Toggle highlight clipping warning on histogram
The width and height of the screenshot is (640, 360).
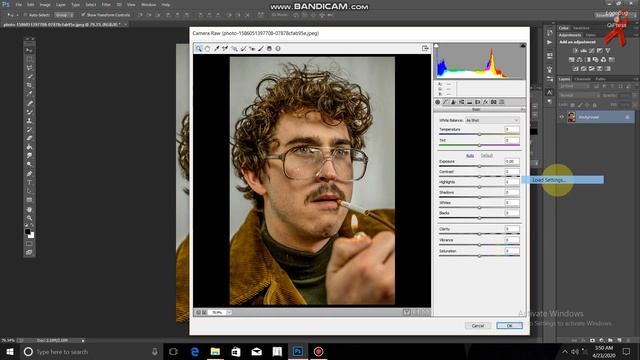tap(523, 46)
